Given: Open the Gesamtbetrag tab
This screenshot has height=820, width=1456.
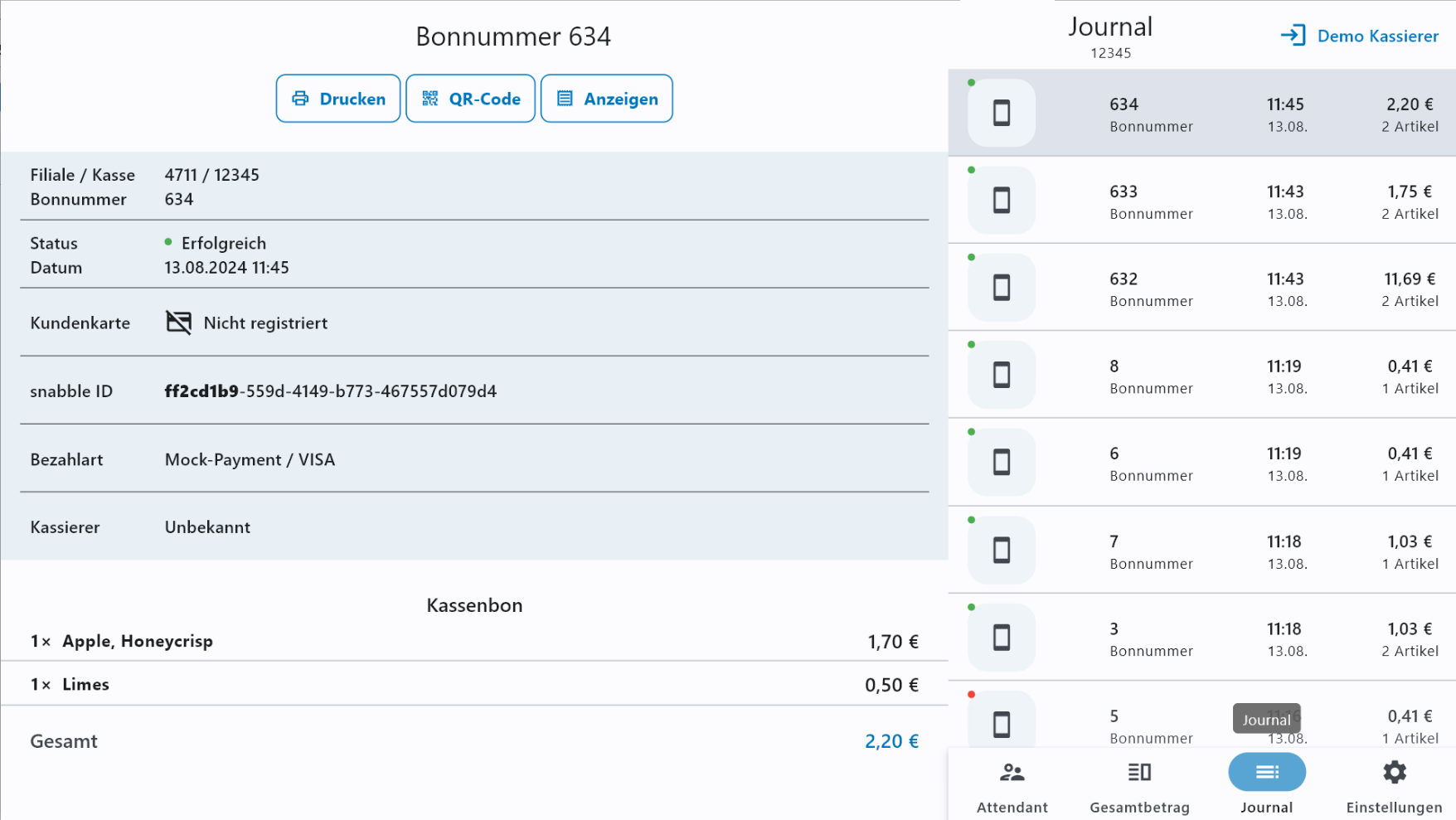Looking at the screenshot, I should pyautogui.click(x=1139, y=786).
